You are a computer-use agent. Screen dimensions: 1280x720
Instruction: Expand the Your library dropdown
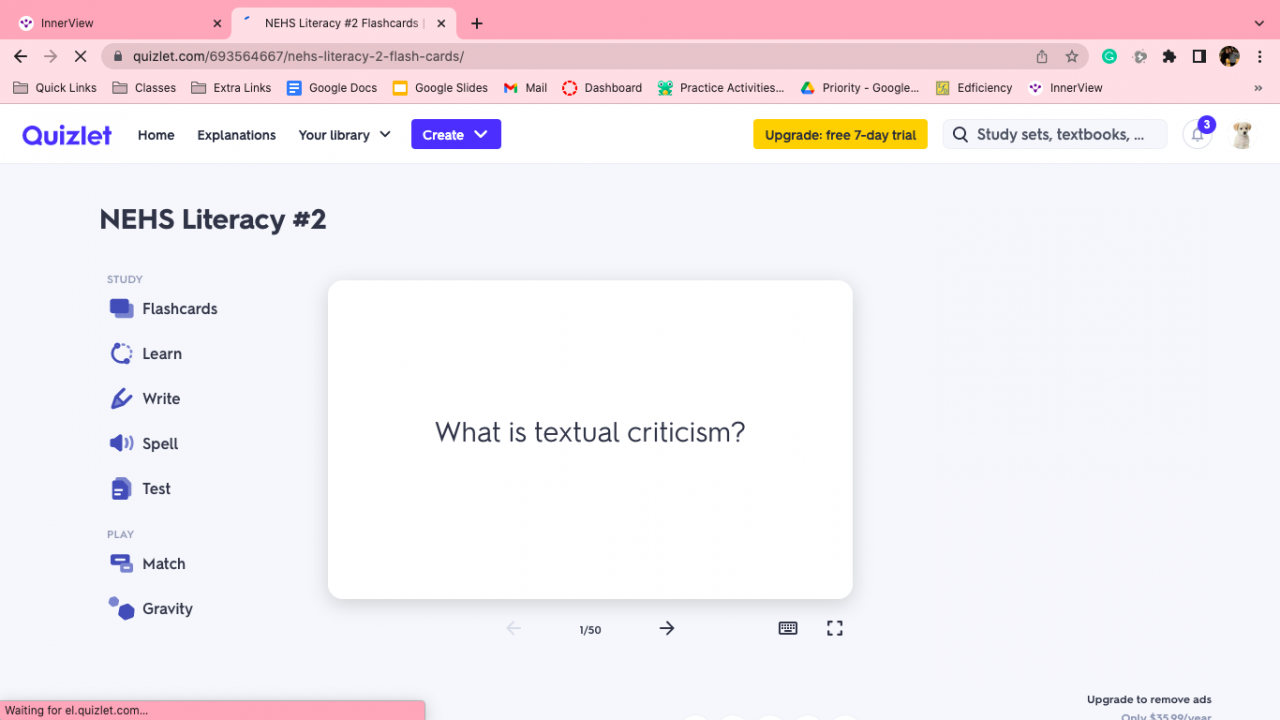344,135
